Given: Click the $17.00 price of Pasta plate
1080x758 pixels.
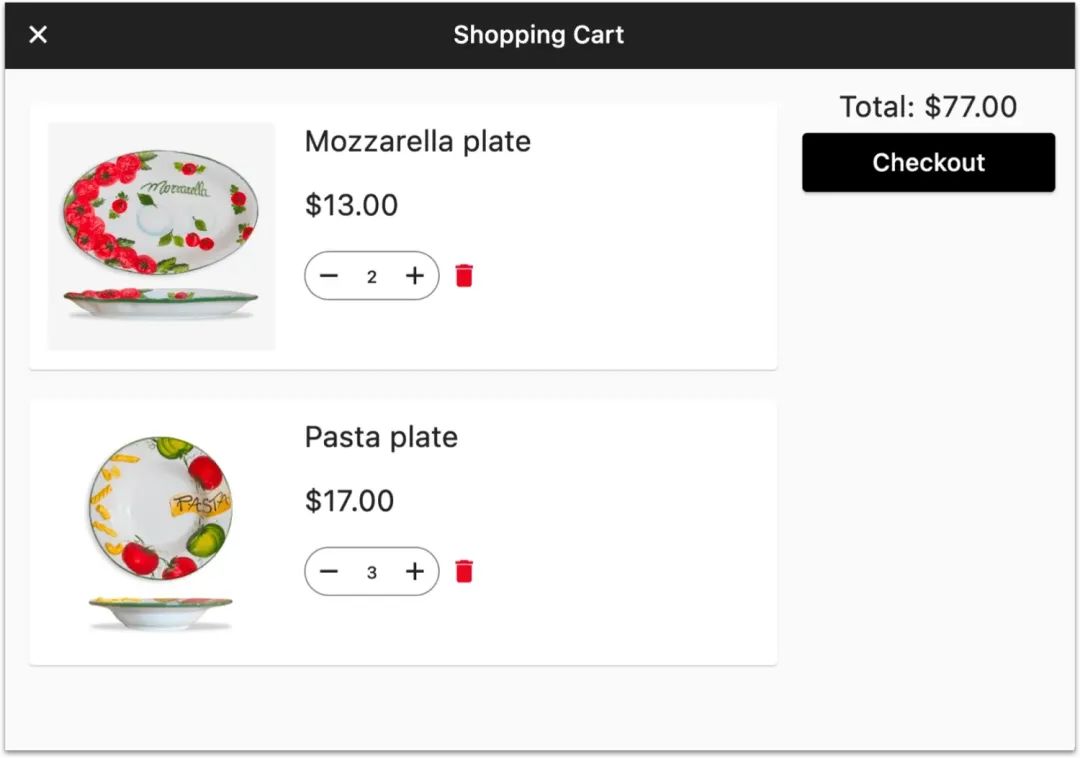Looking at the screenshot, I should [349, 501].
